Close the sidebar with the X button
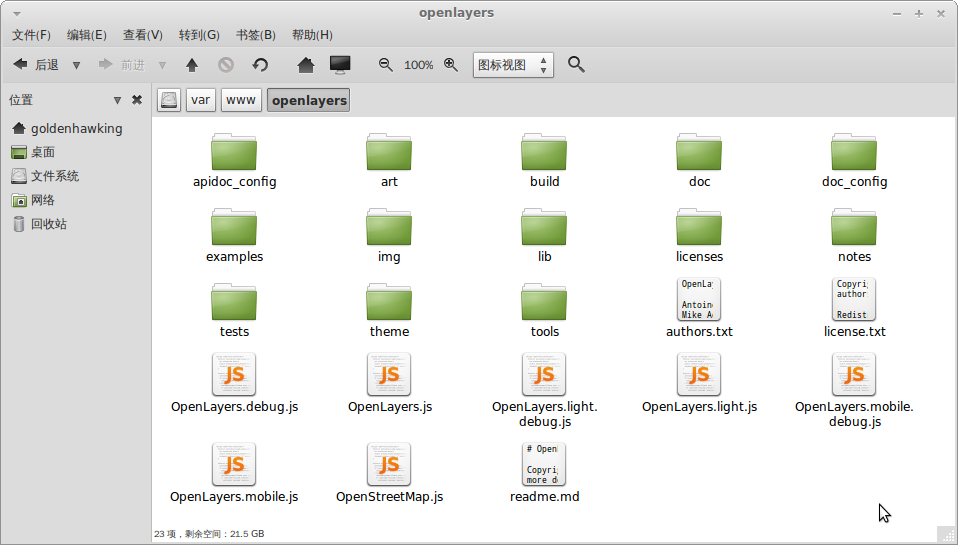This screenshot has width=958, height=545. click(x=137, y=100)
